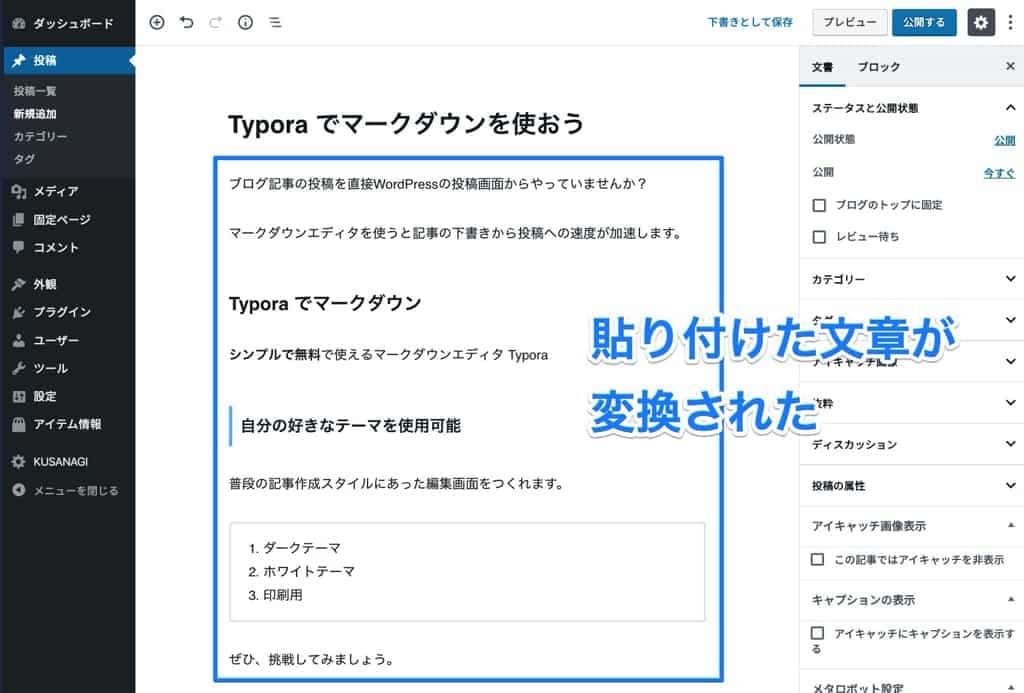Click paragraph starting 普段の記事作成スタイル

(x=396, y=483)
